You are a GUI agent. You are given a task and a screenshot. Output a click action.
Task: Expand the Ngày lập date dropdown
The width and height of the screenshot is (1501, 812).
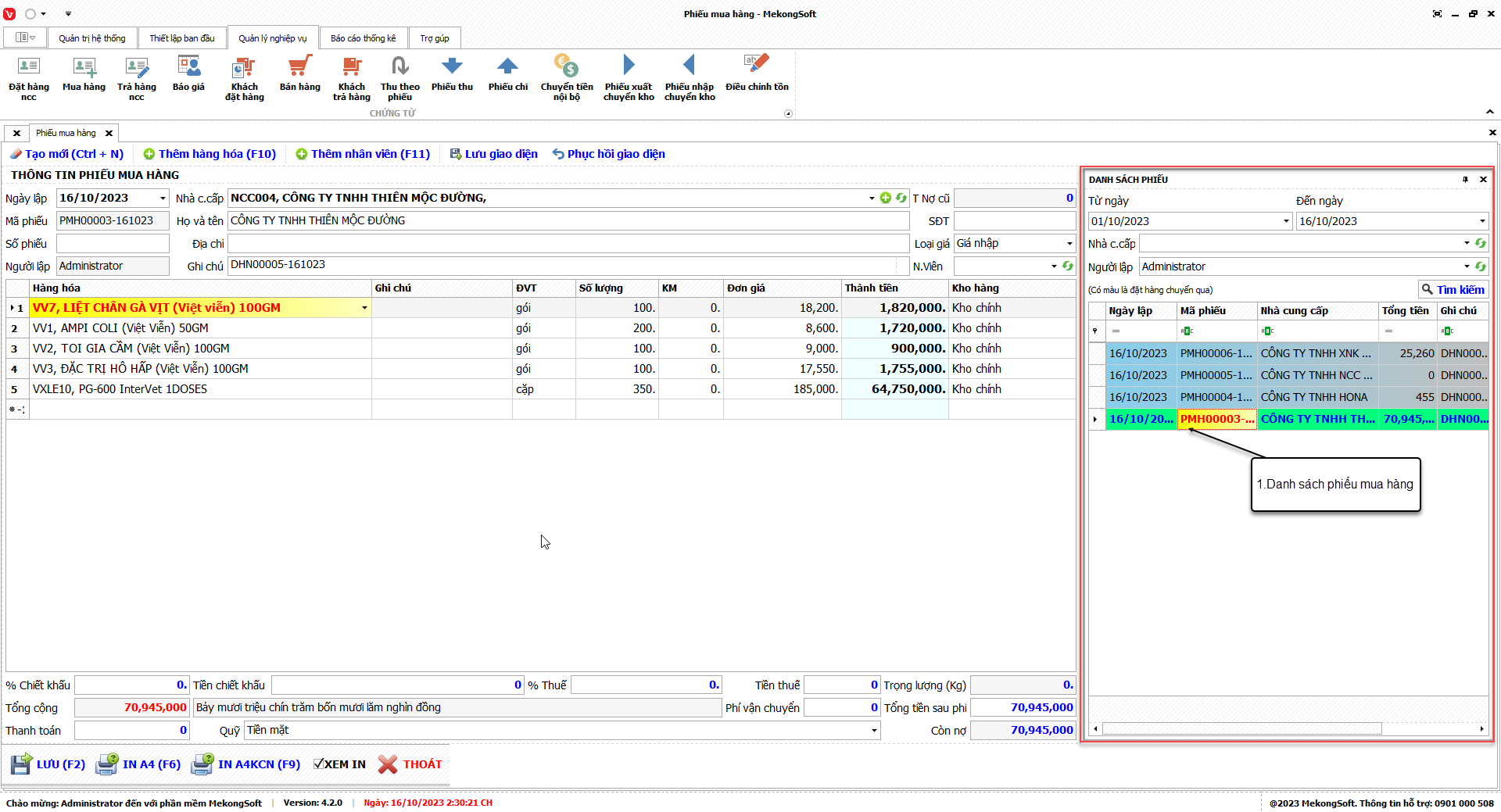pyautogui.click(x=163, y=199)
